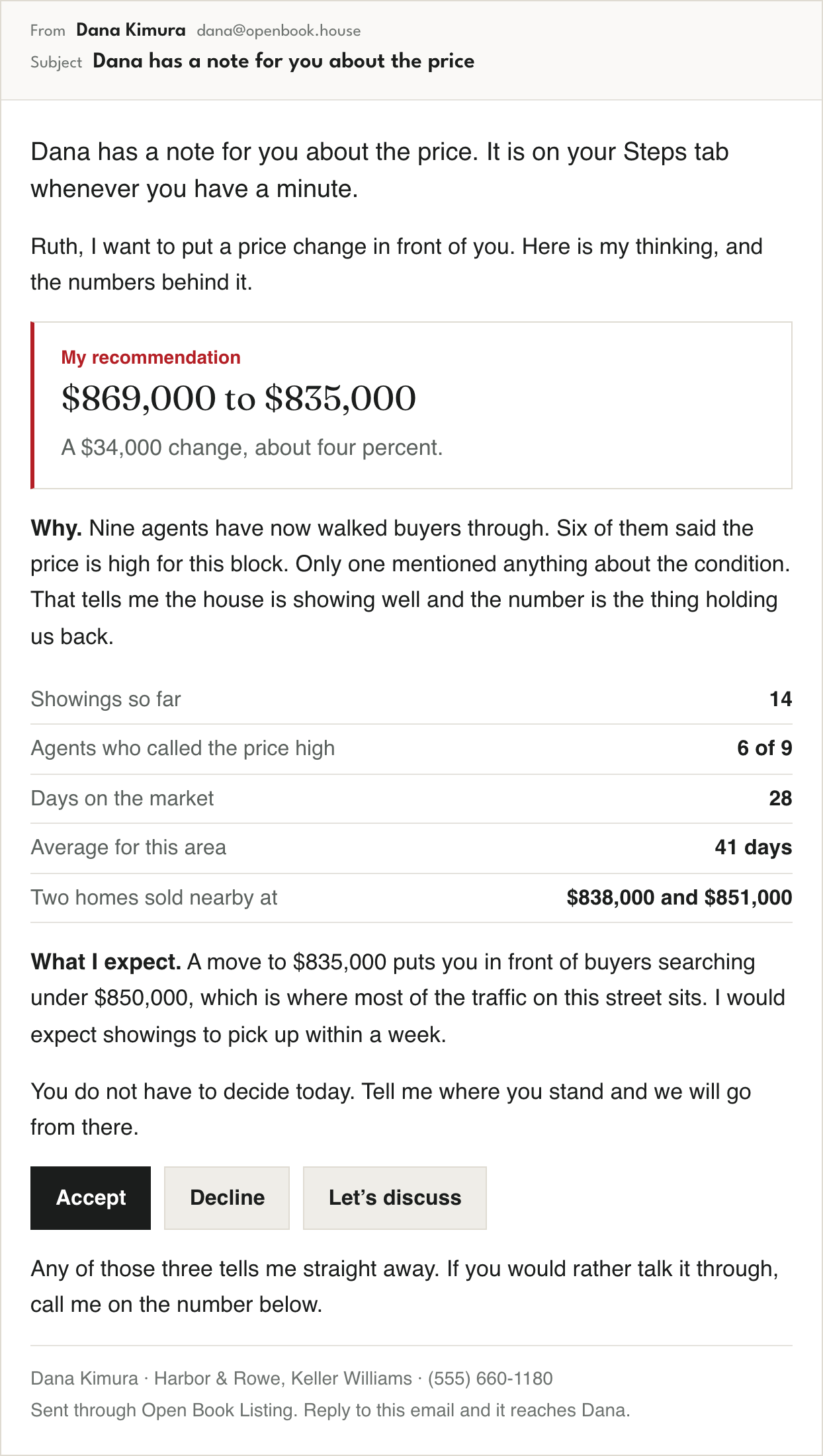
Task: Select Agents who called the price high row
Action: [411, 748]
